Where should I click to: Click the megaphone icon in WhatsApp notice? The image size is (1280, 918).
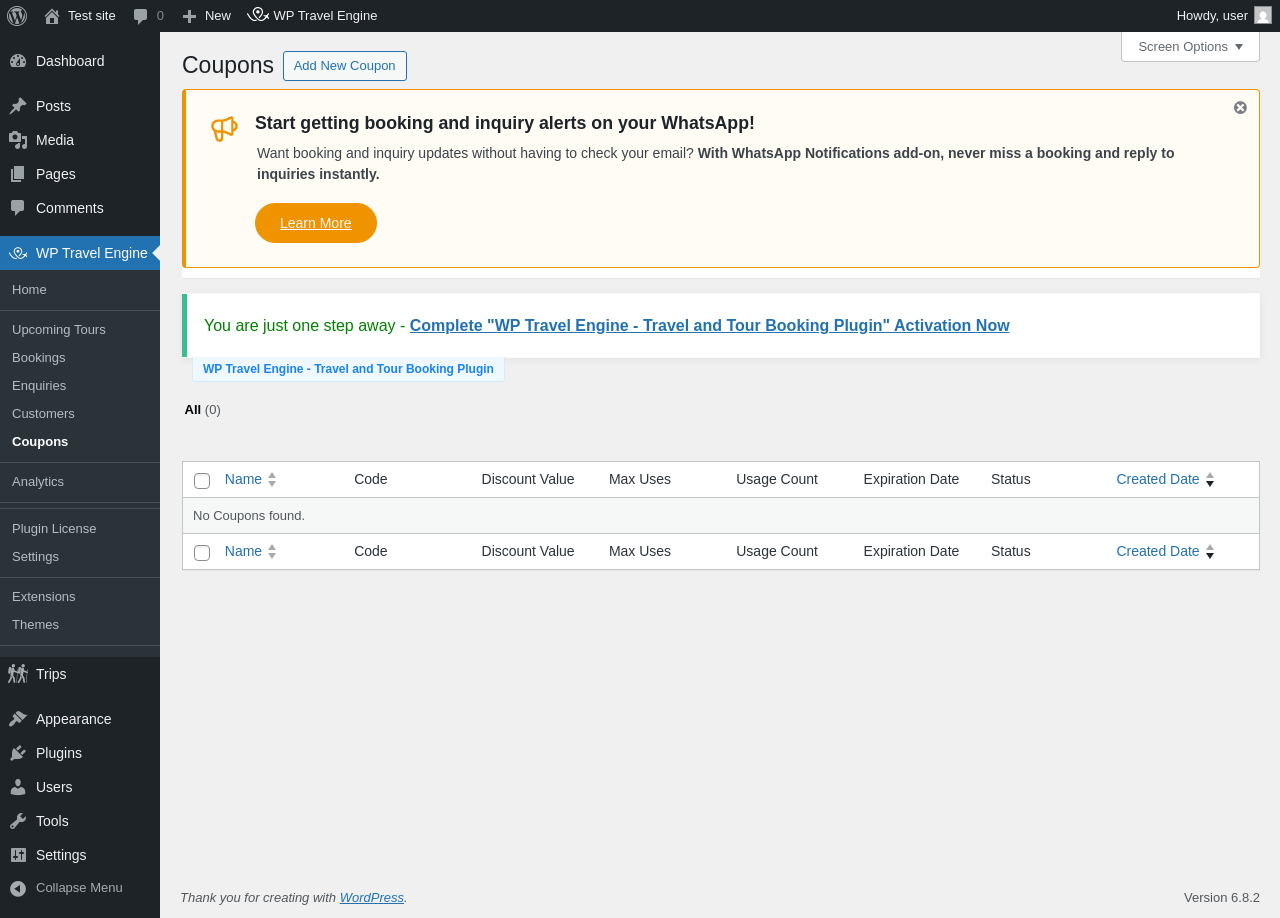pos(224,128)
